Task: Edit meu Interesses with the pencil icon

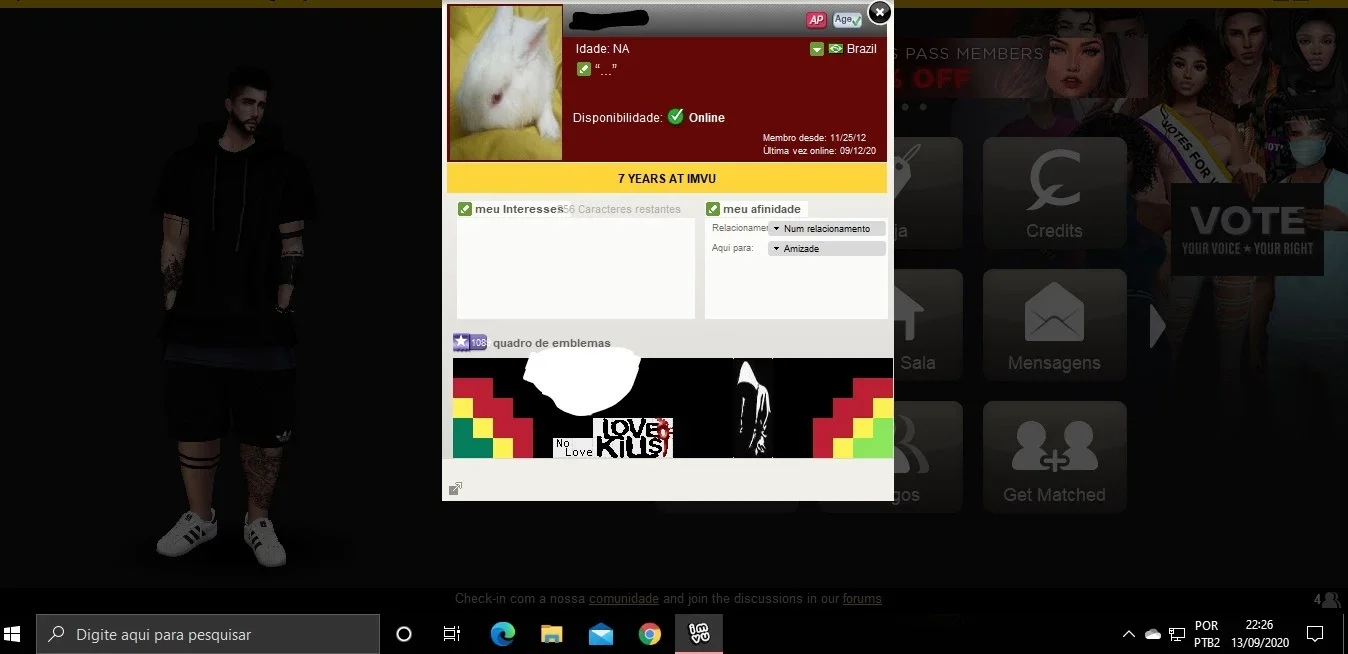Action: [x=465, y=209]
